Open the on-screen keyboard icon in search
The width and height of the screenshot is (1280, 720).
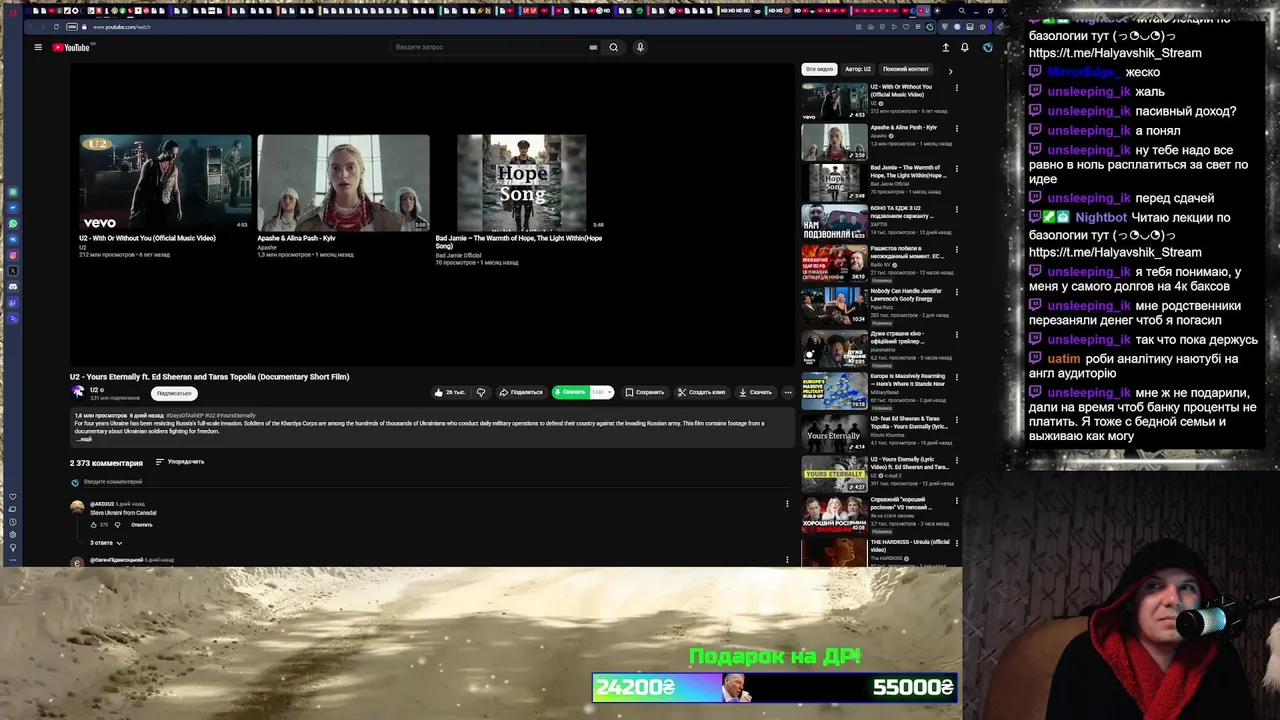point(593,47)
